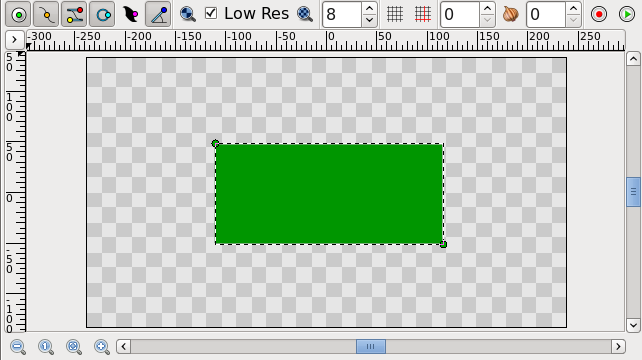Expand the side panel with the chevron button
Viewport: 642px width, 360px height.
pos(14,40)
